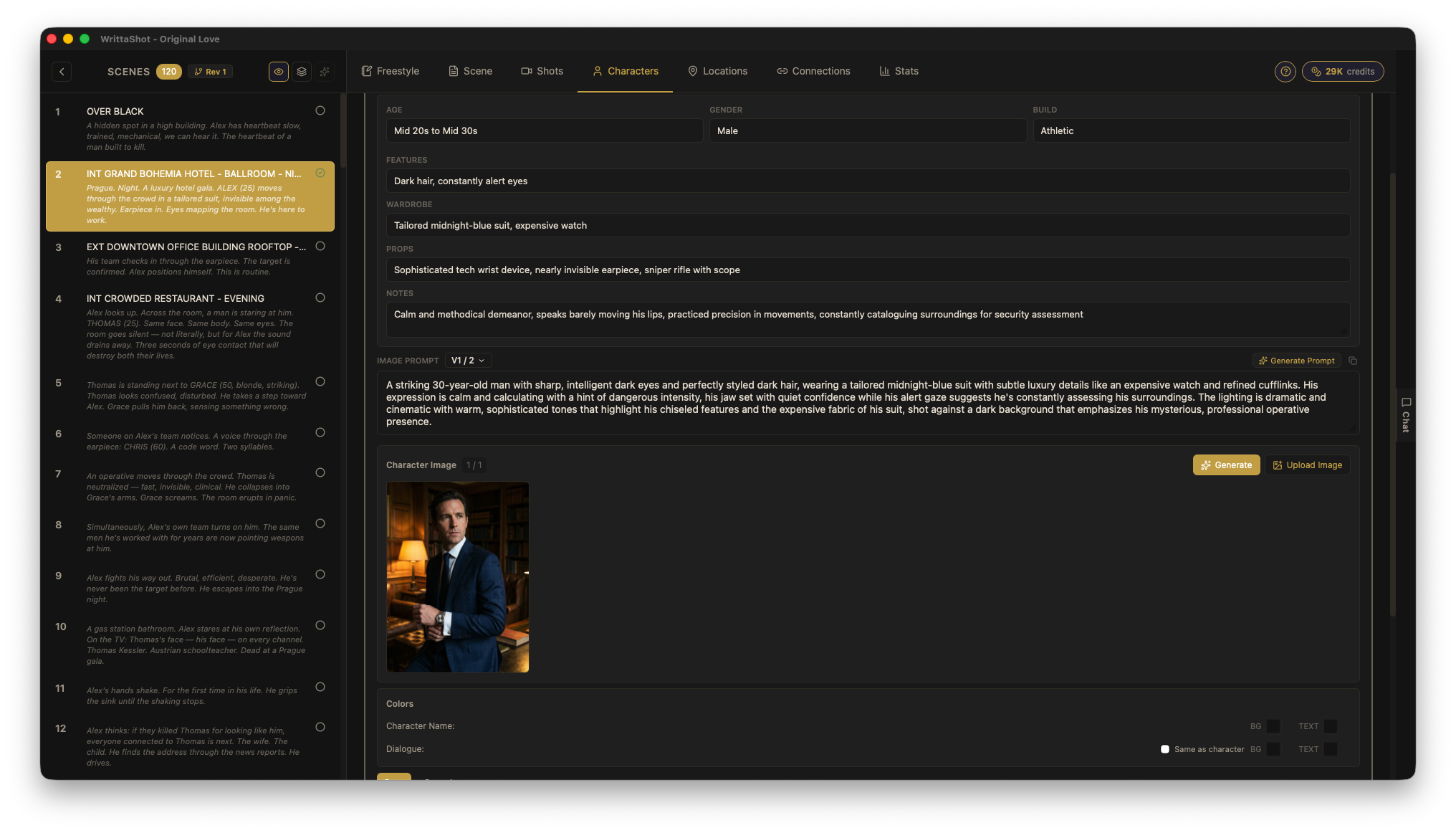Click the Rev 1 revision badge
Image resolution: width=1456 pixels, height=833 pixels.
point(210,71)
